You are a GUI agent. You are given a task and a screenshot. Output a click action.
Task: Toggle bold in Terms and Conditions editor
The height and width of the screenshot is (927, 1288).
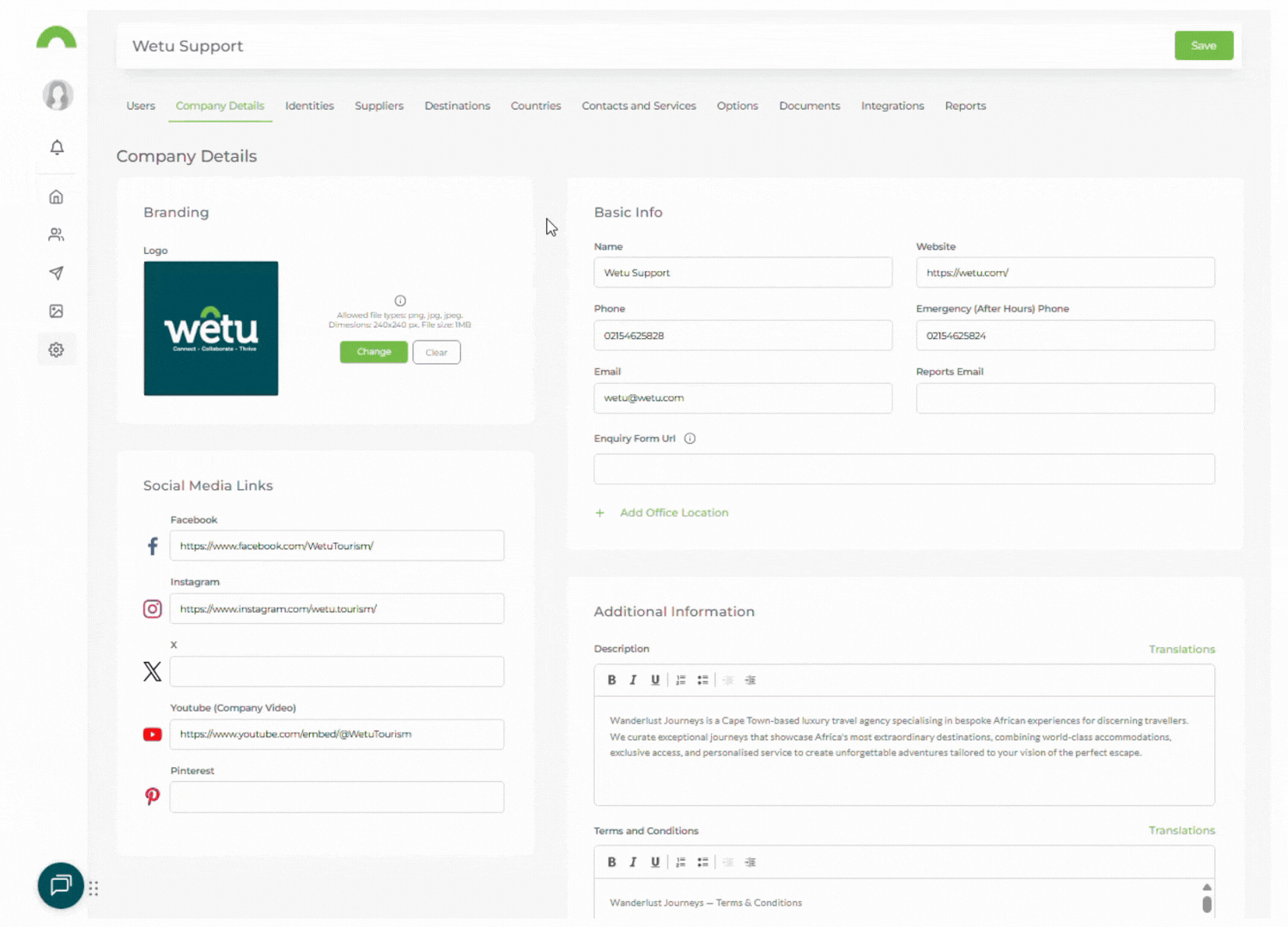(x=612, y=862)
